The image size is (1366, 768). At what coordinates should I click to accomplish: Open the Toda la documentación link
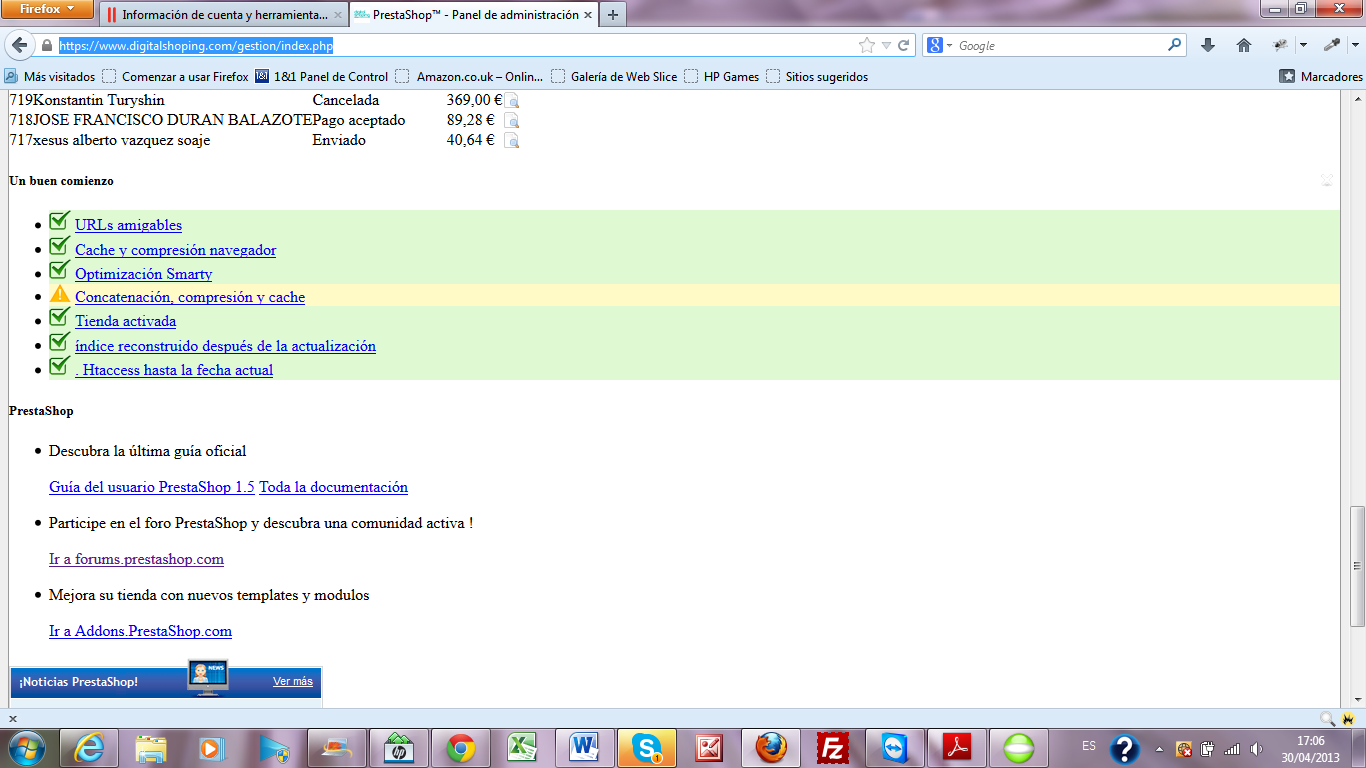(333, 487)
